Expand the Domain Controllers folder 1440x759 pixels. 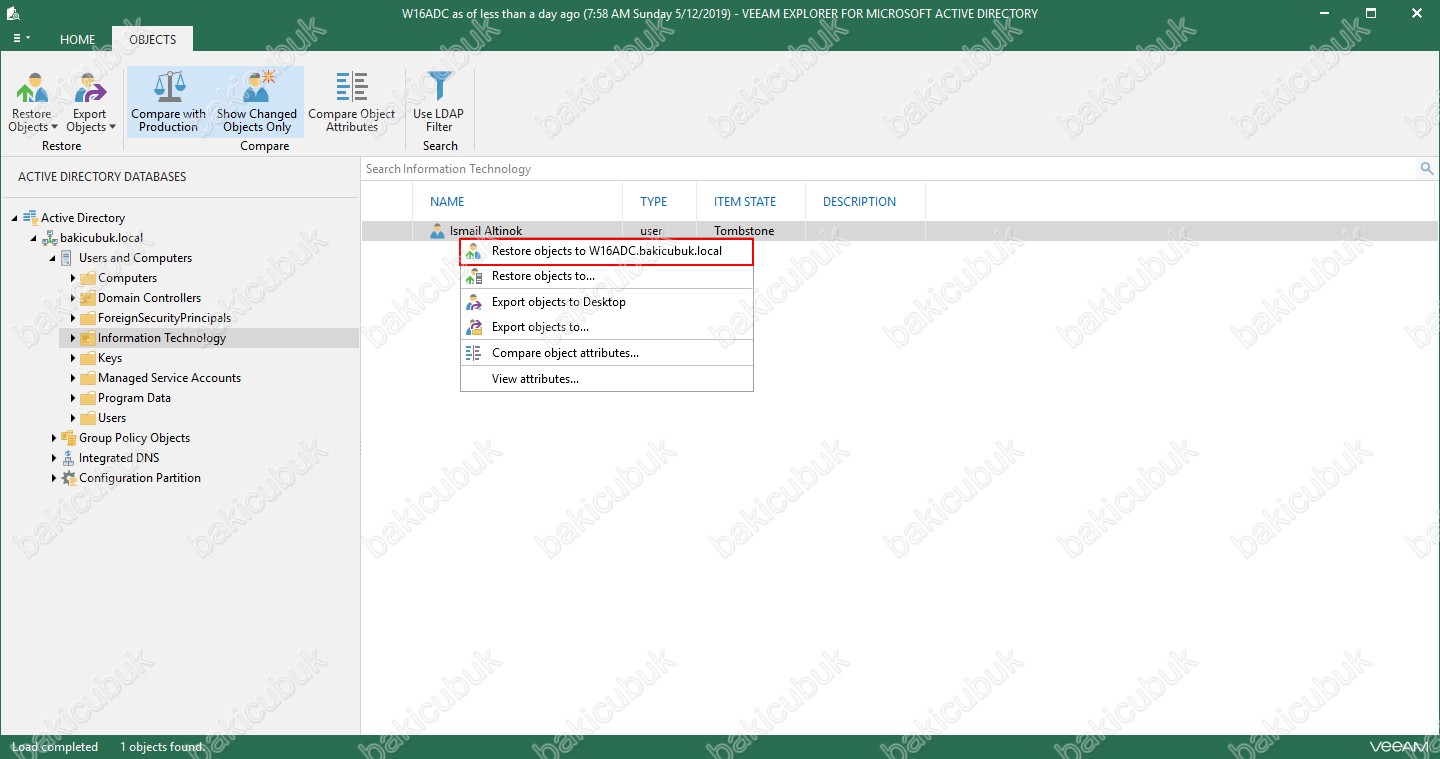click(x=73, y=298)
